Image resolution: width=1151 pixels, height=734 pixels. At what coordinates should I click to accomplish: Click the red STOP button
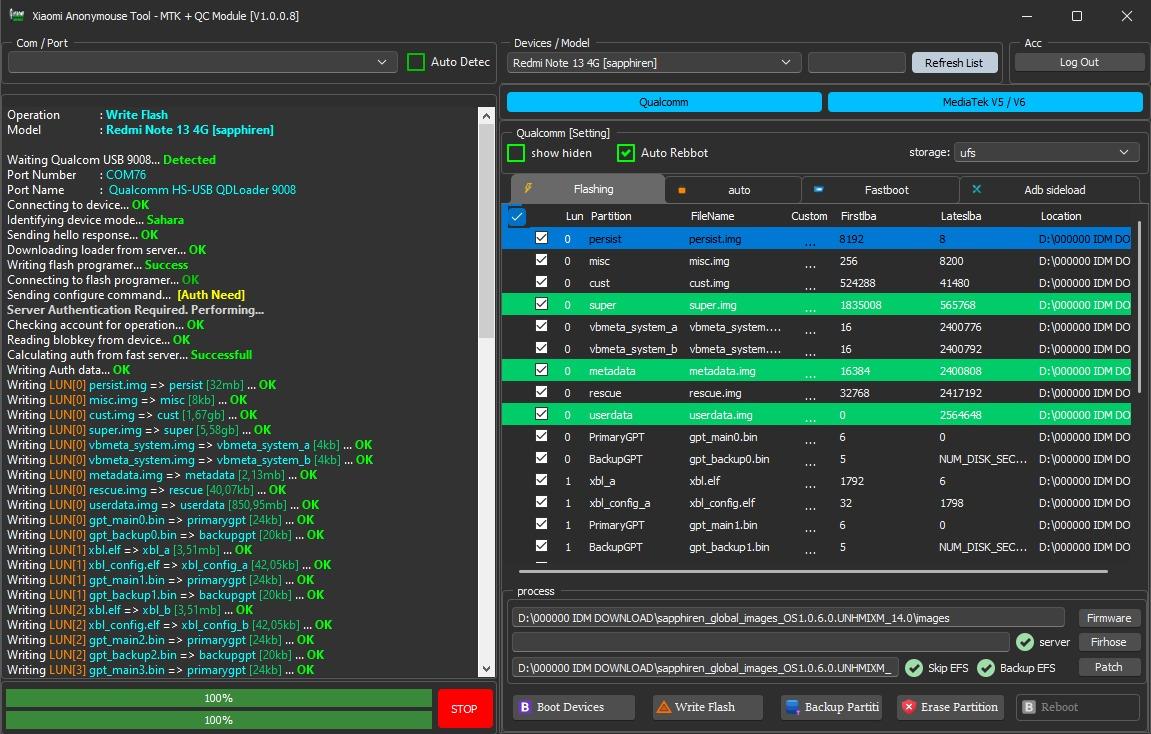[x=464, y=709]
